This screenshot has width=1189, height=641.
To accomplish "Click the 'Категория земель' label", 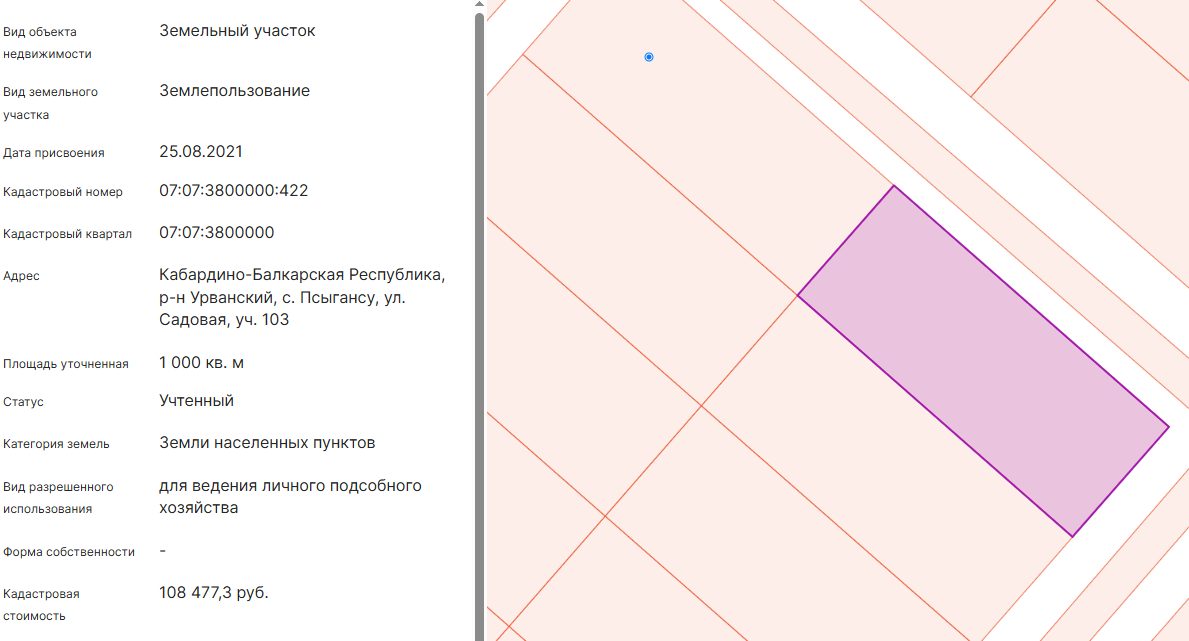I will click(56, 445).
